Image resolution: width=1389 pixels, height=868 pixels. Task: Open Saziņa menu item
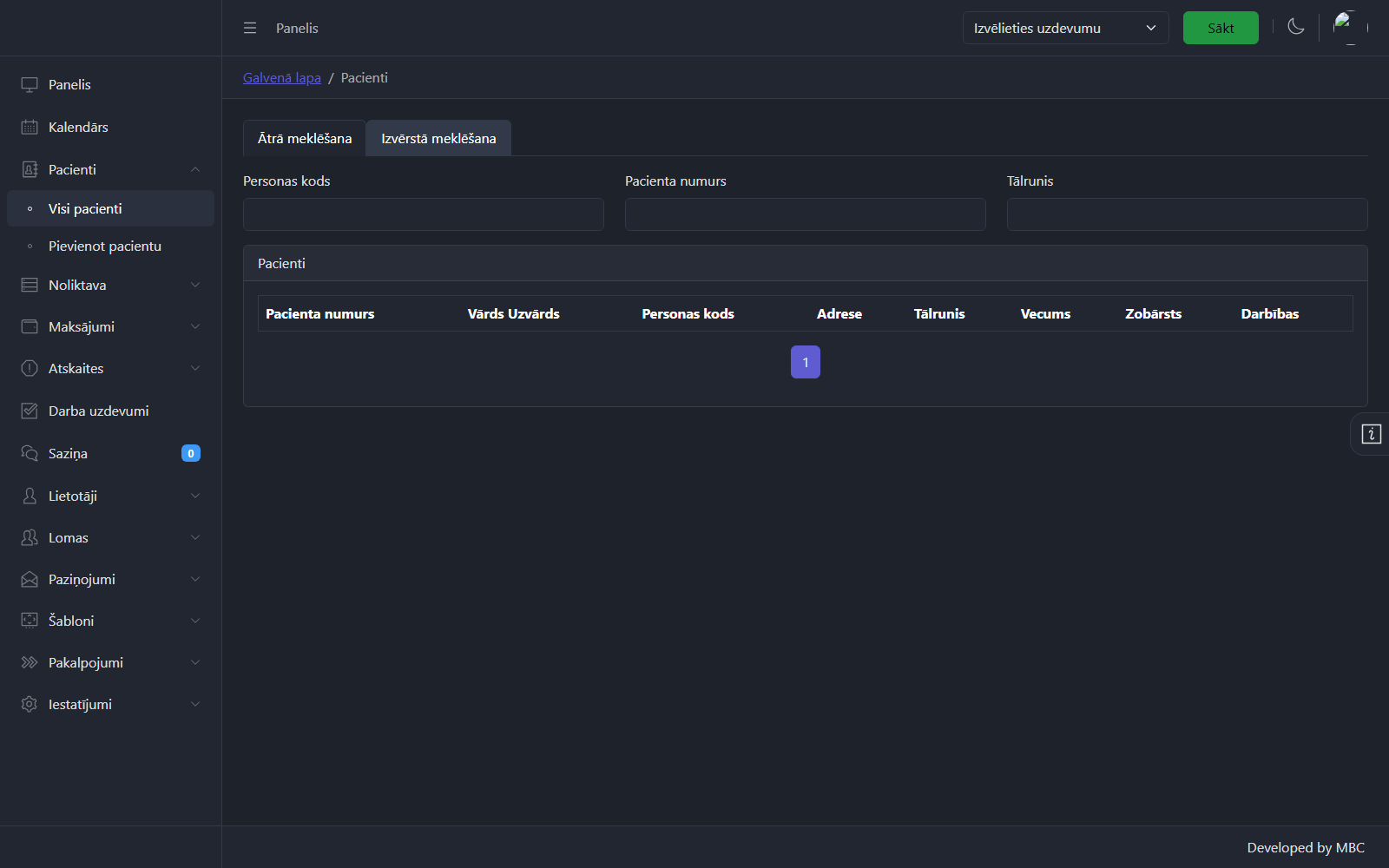pyautogui.click(x=110, y=453)
